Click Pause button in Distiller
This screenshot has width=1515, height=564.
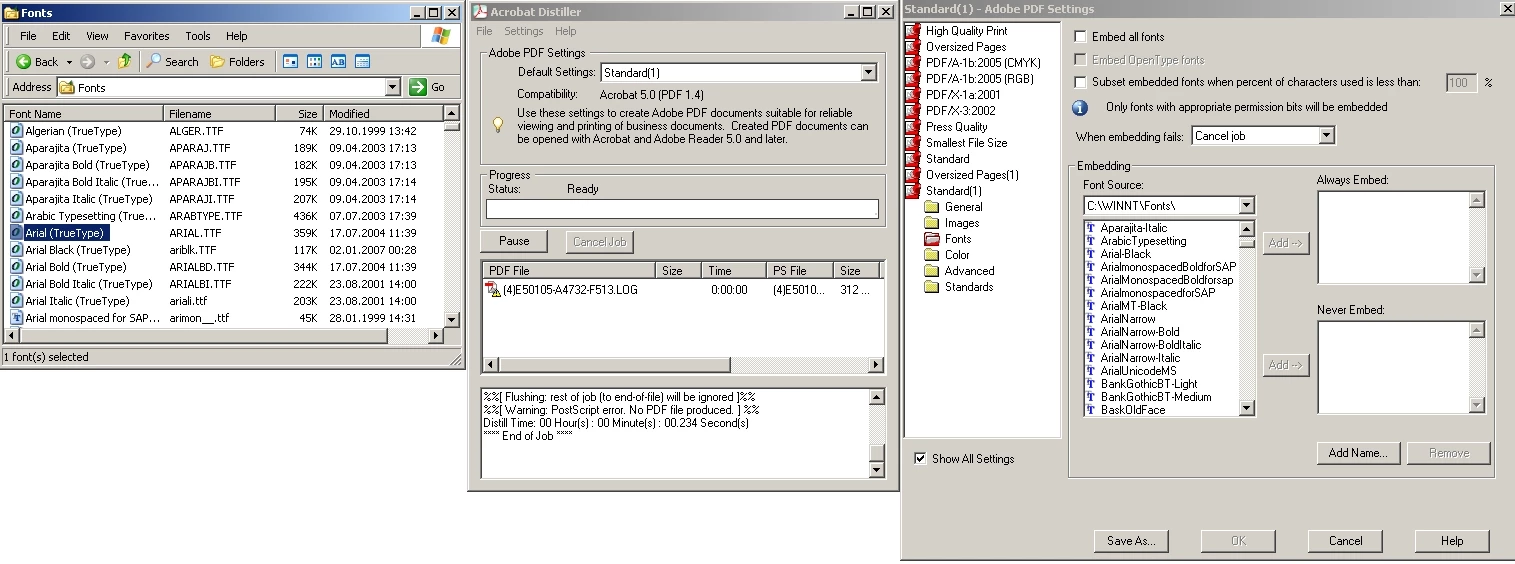(514, 241)
